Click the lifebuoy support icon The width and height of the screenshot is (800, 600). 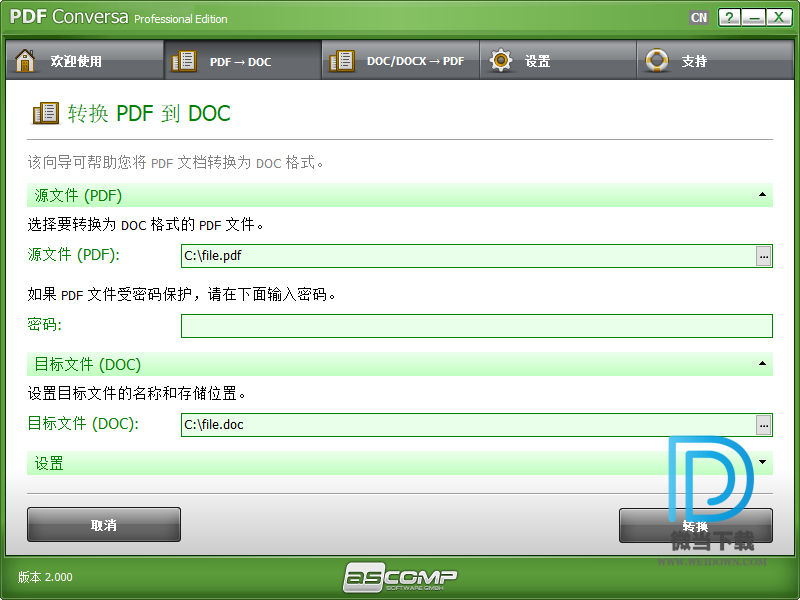(x=657, y=61)
